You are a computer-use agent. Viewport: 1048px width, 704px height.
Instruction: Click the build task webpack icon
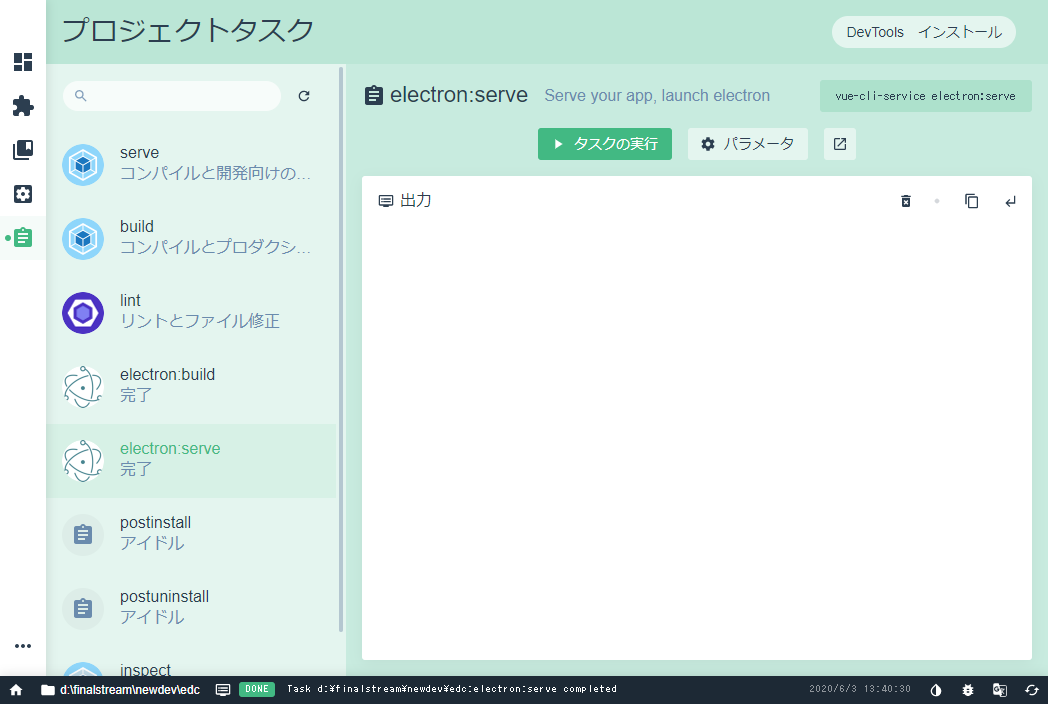coord(83,239)
